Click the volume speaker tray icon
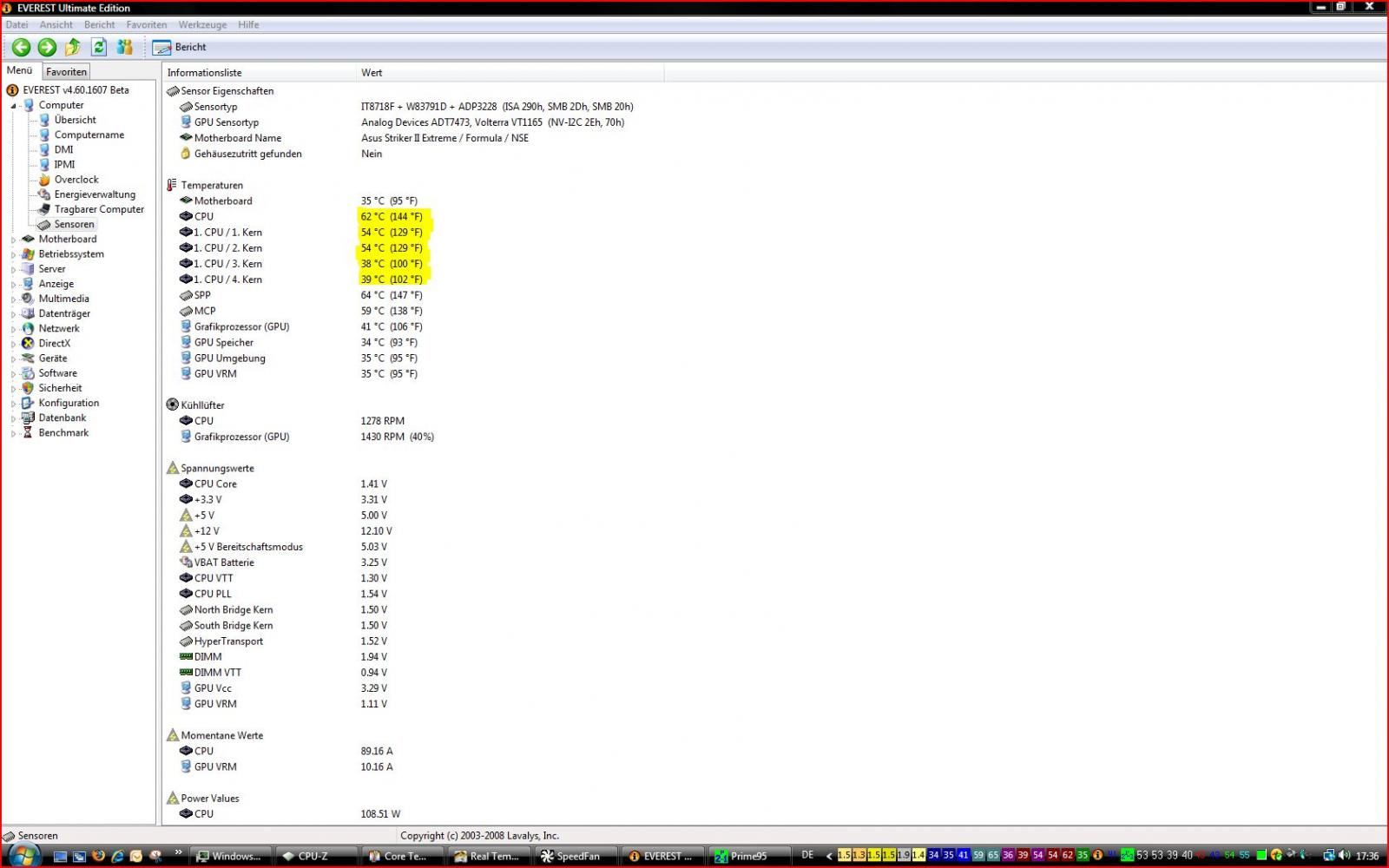 1344,856
